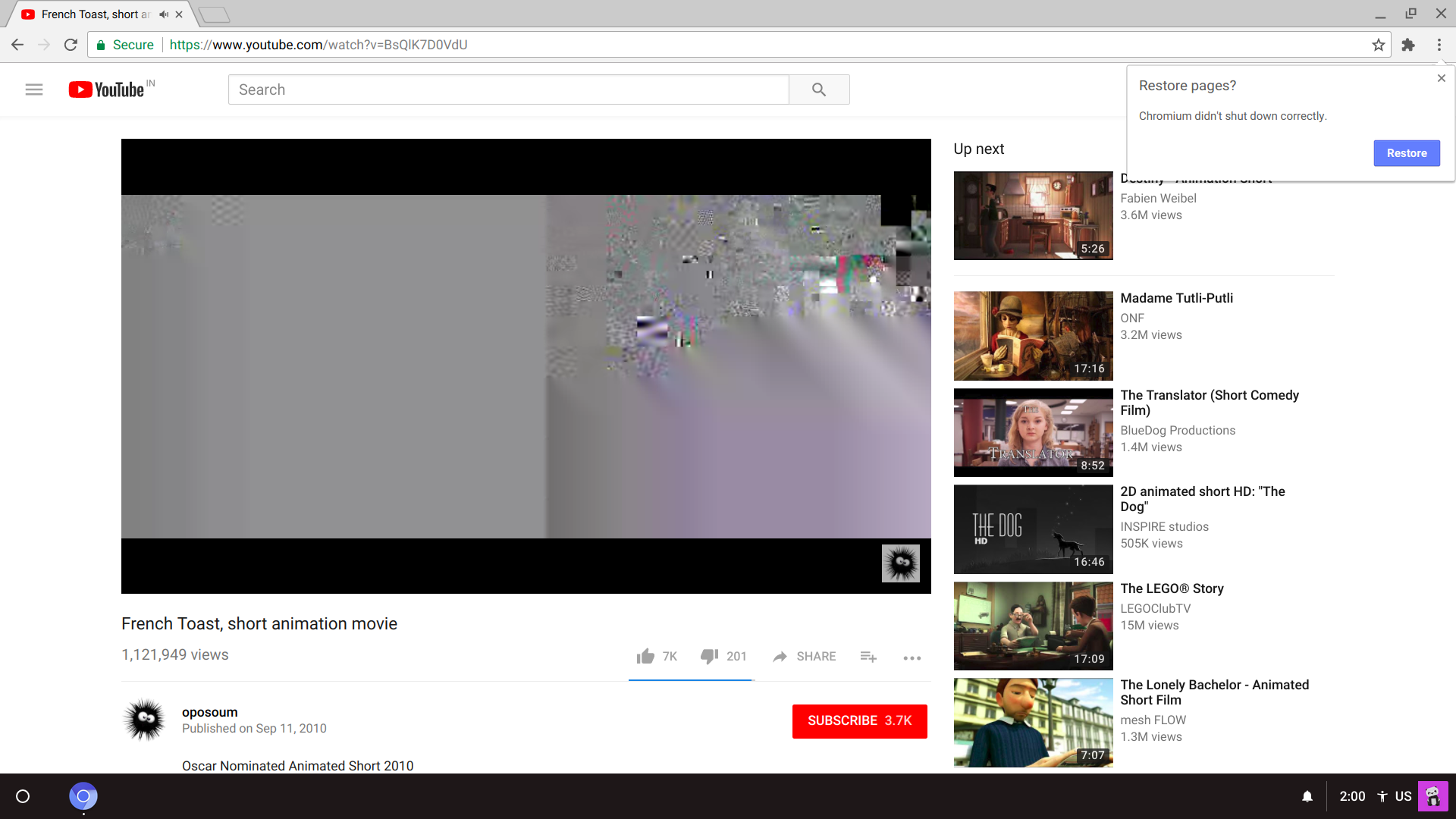Screen dimensions: 1456x819
Task: Open the YouTube hamburger guide menu
Action: point(34,89)
